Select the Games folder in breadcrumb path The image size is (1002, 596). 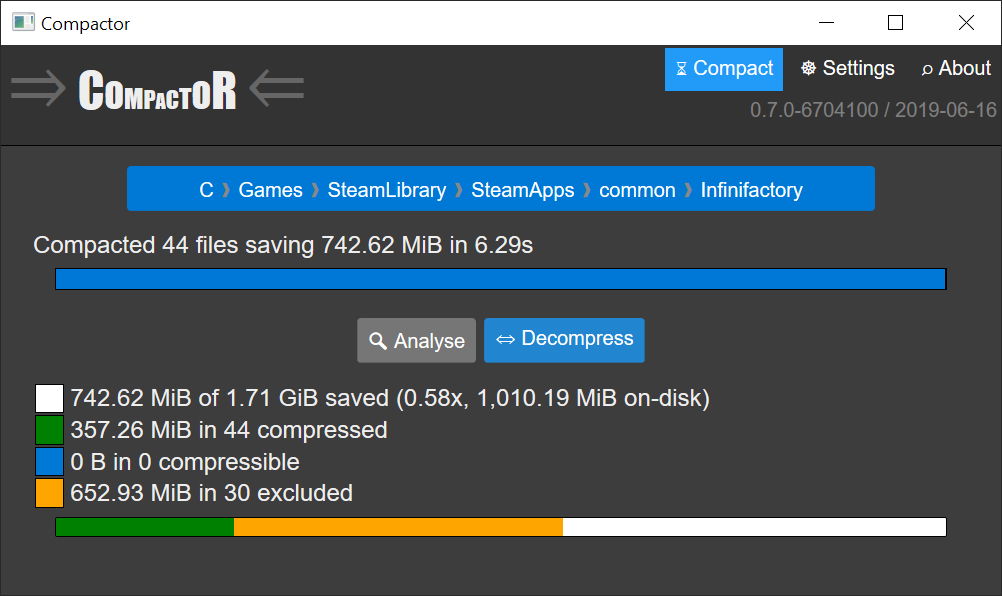point(270,190)
